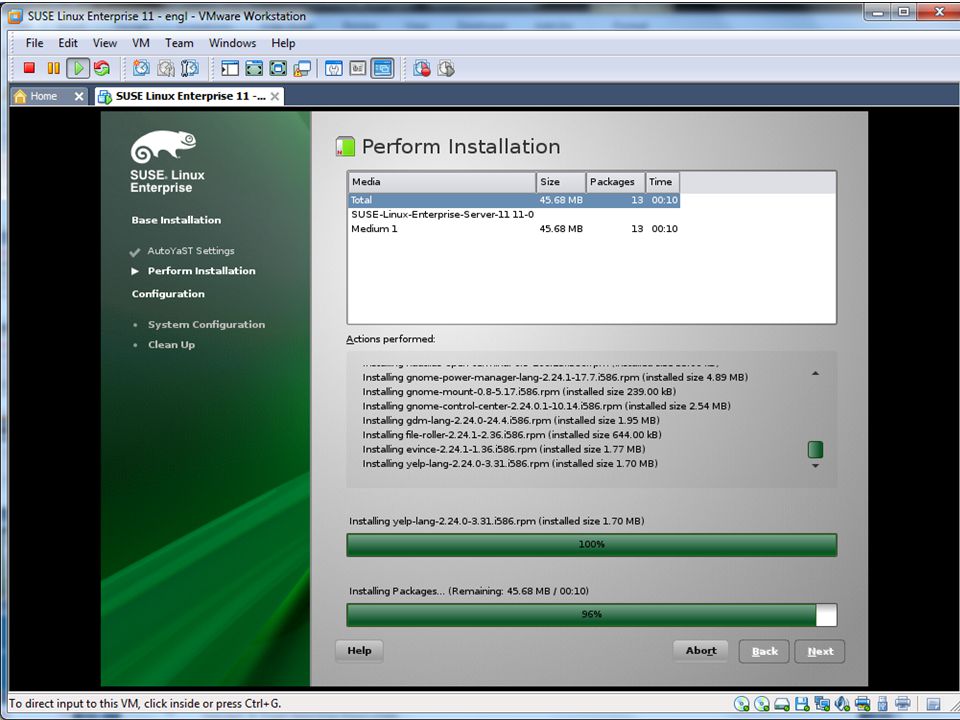Select the Total row in the media table
The image size is (960, 720).
click(x=514, y=200)
